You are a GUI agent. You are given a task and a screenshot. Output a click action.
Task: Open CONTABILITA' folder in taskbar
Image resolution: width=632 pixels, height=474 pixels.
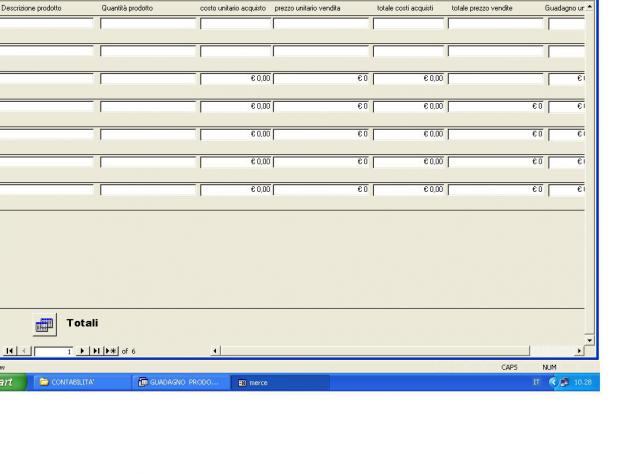[82, 382]
